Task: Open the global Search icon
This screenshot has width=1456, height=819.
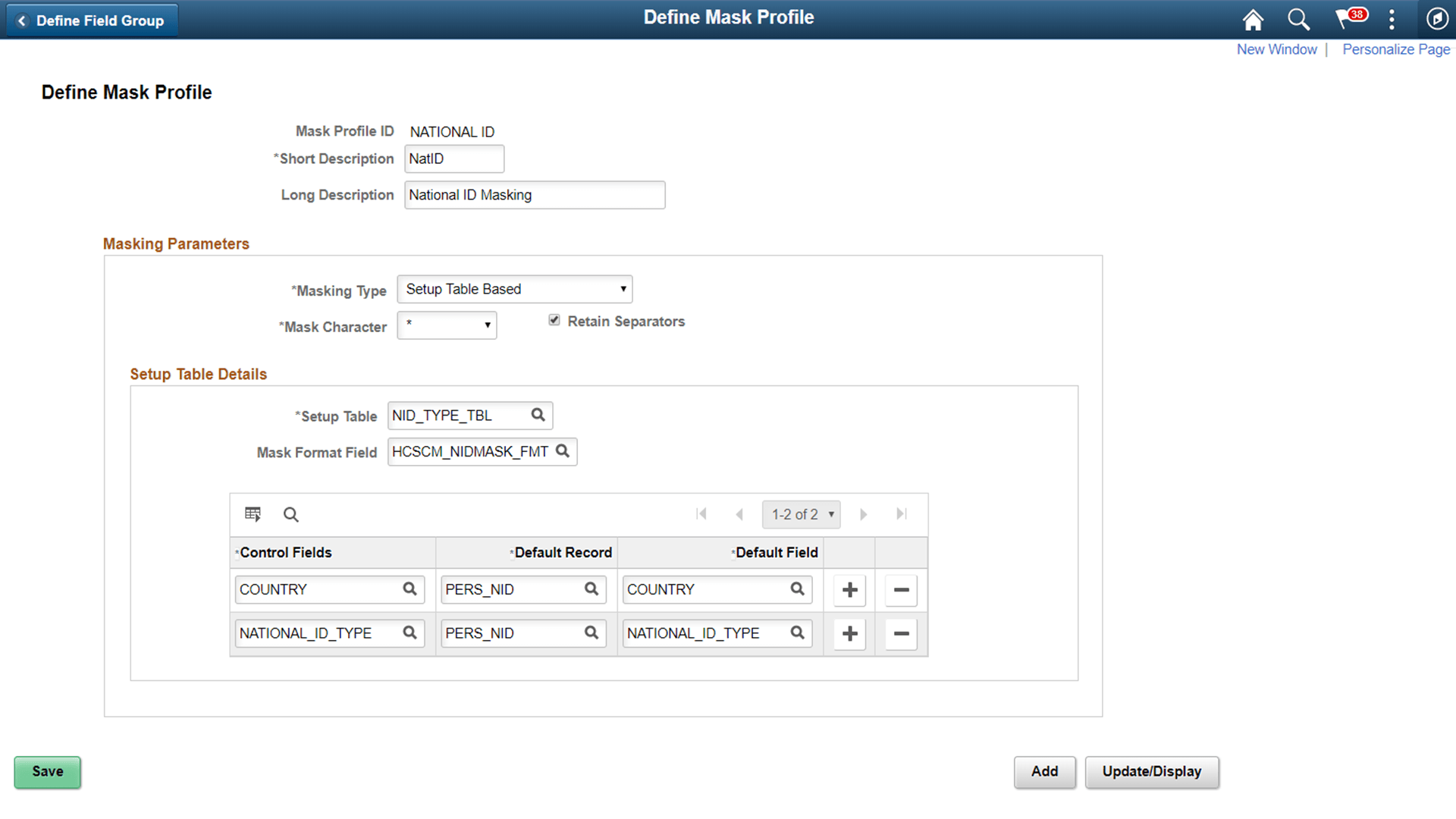Action: pyautogui.click(x=1298, y=19)
